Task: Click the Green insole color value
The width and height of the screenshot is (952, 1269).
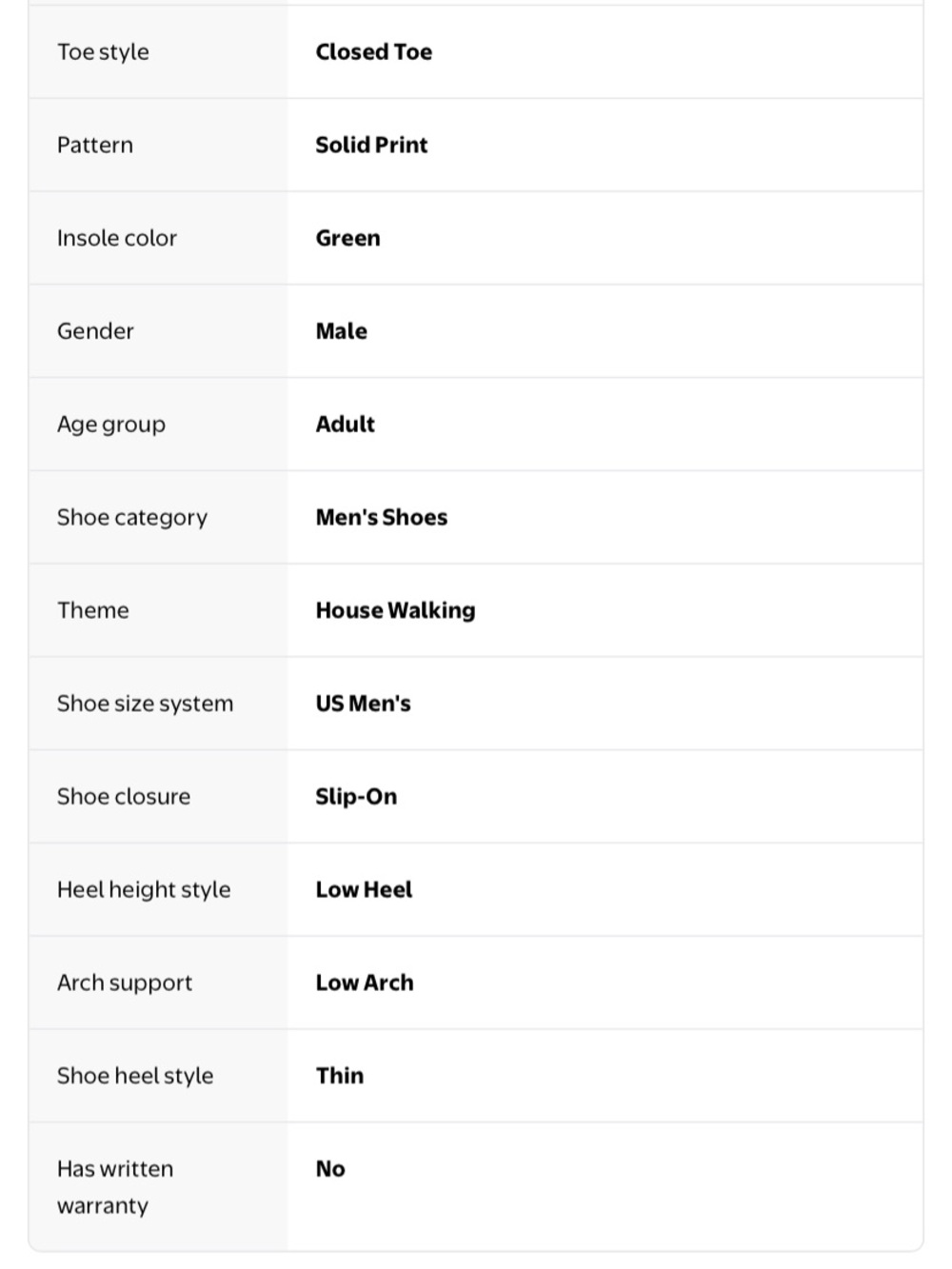Action: click(x=348, y=238)
